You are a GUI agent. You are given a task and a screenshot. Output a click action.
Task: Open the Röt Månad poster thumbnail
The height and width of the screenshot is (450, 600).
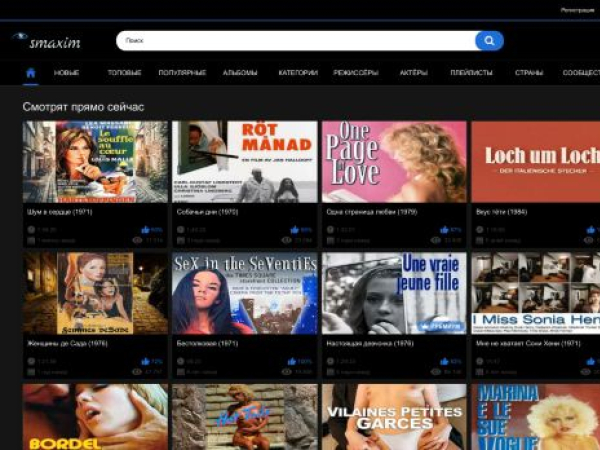244,162
